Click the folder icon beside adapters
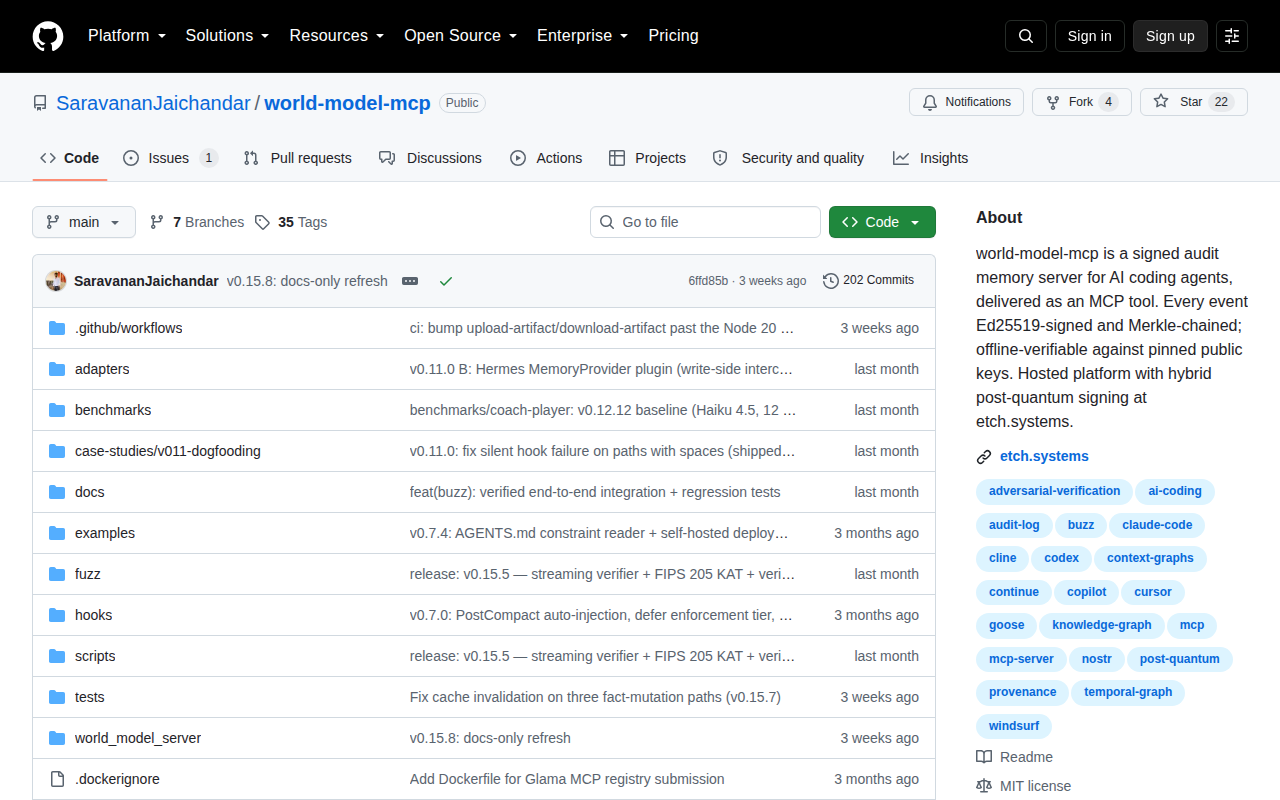 point(57,369)
